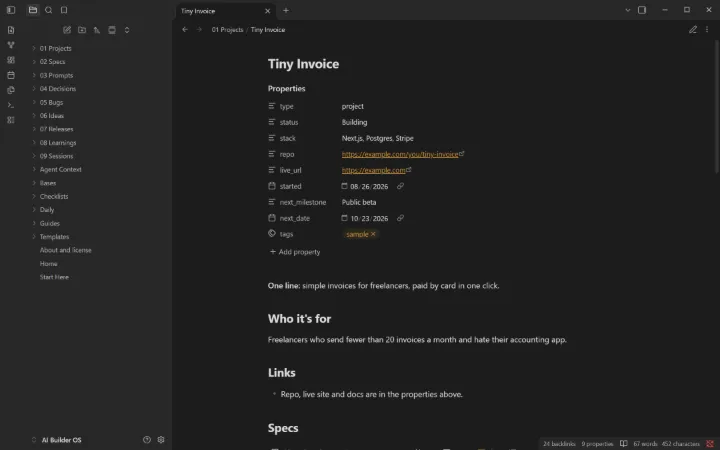Expand the 02 Specs folder chevron
This screenshot has width=720, height=450.
point(34,62)
